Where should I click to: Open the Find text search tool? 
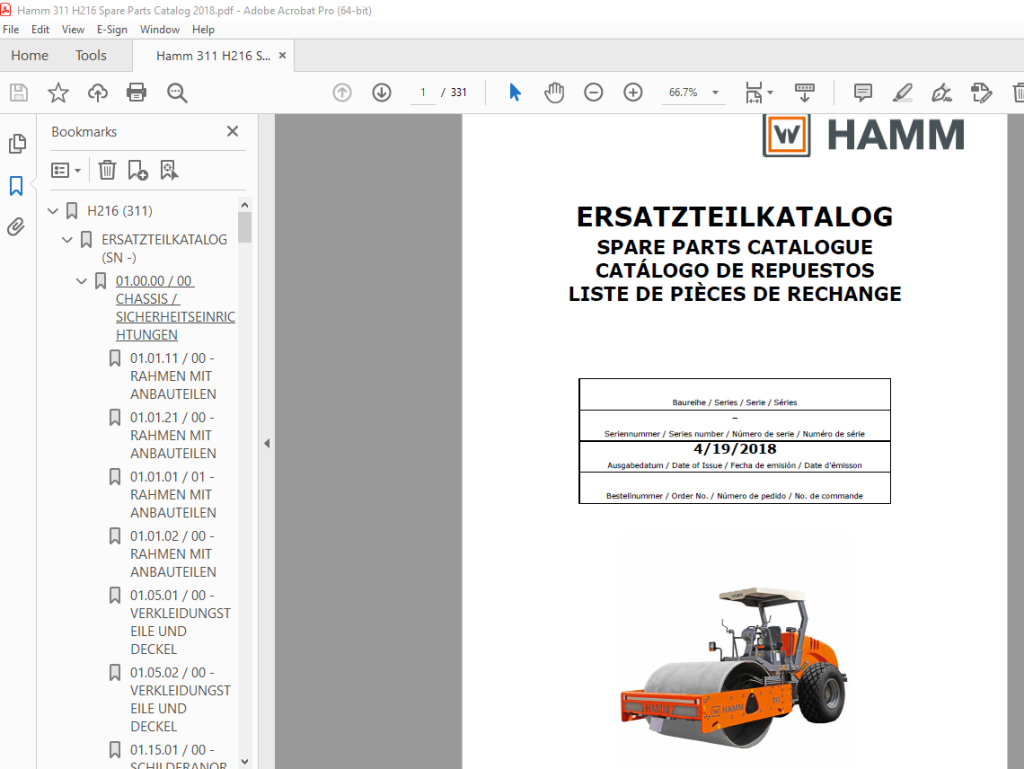tap(177, 93)
